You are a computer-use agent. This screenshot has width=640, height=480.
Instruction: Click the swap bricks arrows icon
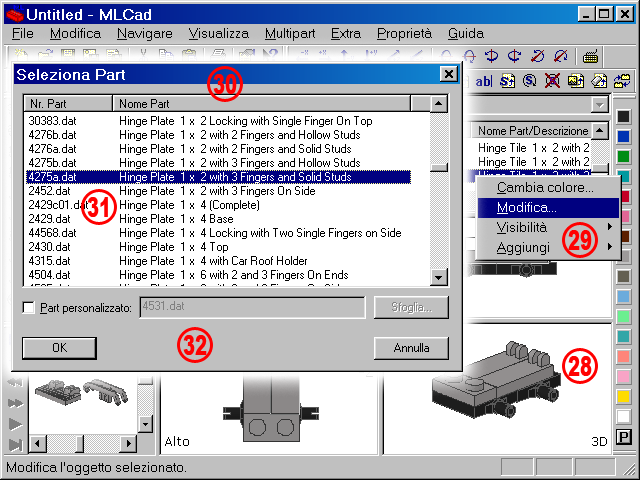point(622,81)
